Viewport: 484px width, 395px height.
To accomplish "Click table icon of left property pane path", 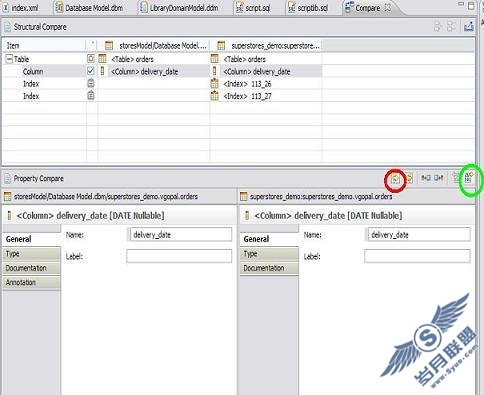I will [x=7, y=196].
